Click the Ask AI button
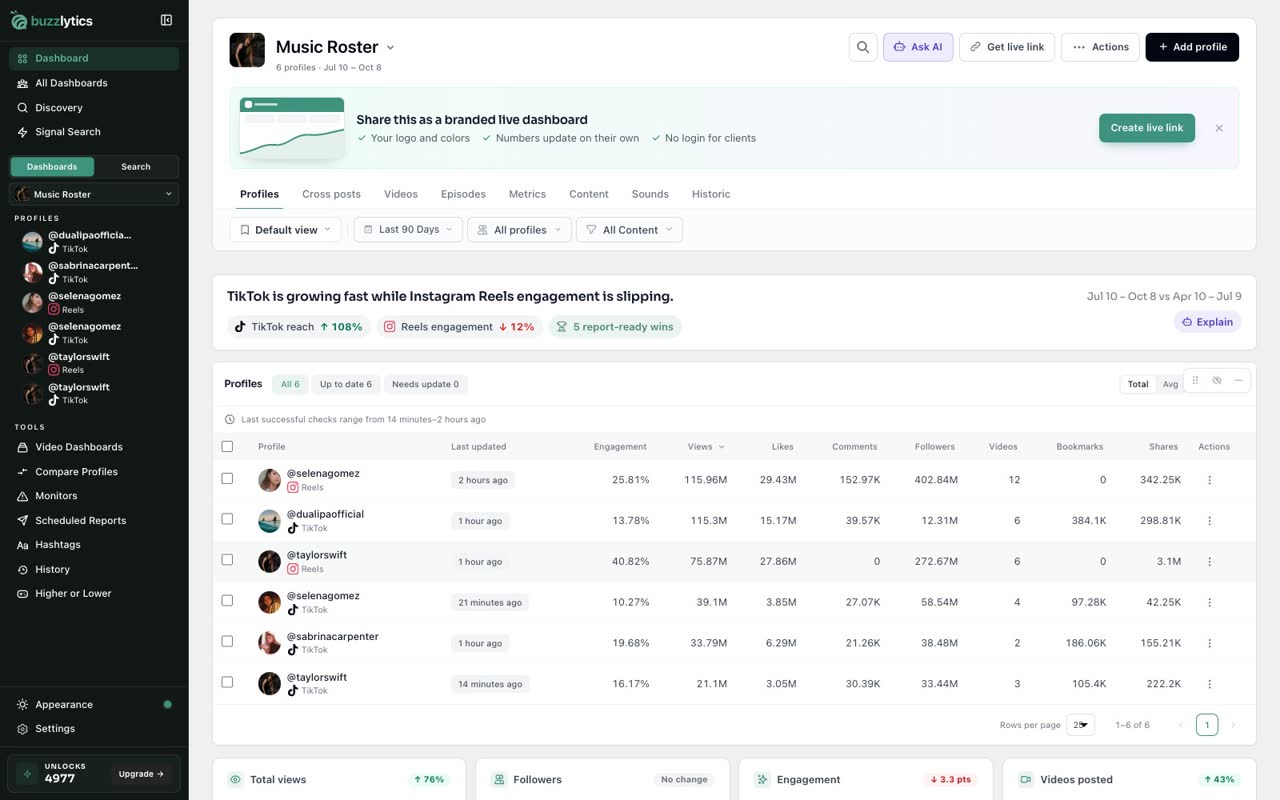1280x800 pixels. pos(918,47)
